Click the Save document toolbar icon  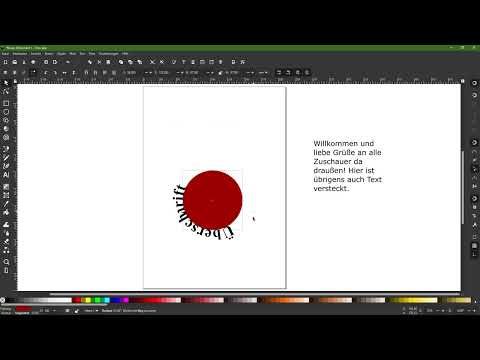pyautogui.click(x=24, y=62)
